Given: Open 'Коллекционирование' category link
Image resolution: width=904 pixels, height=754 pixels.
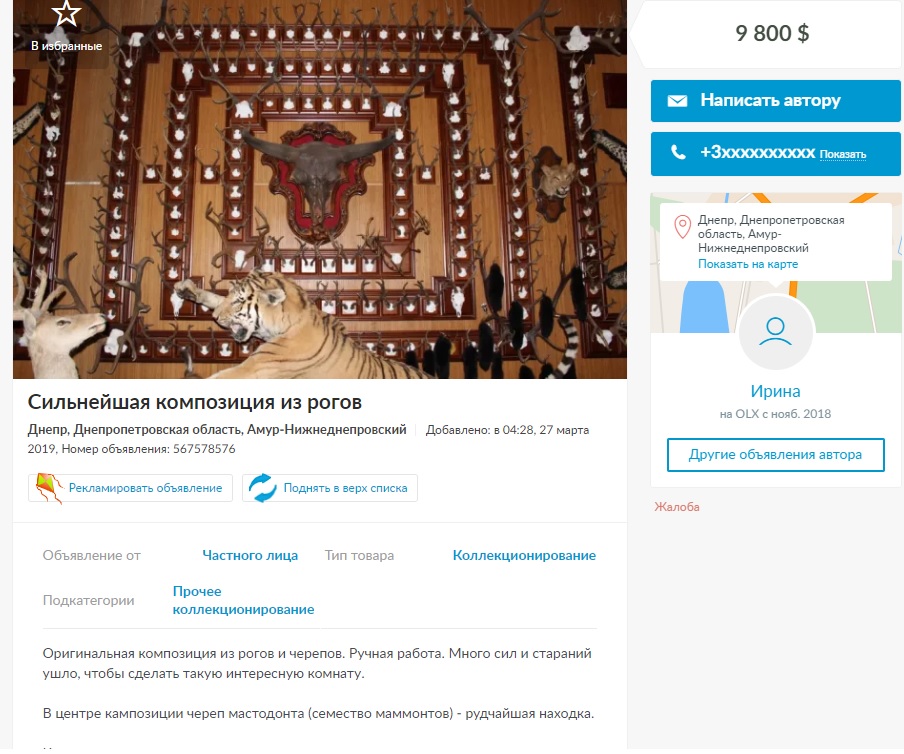Looking at the screenshot, I should [x=524, y=555].
